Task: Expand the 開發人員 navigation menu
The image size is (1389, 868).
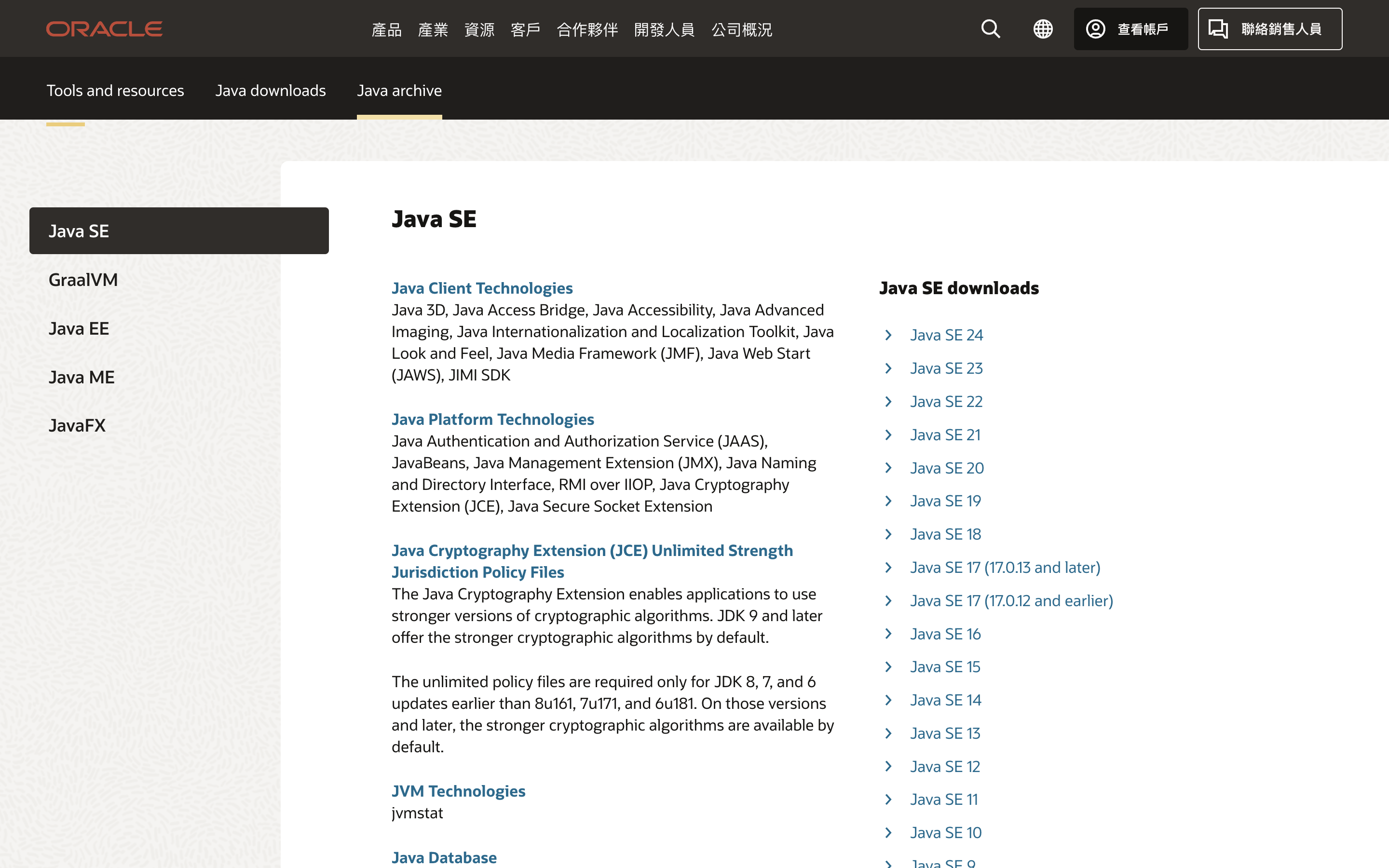Action: [x=664, y=29]
